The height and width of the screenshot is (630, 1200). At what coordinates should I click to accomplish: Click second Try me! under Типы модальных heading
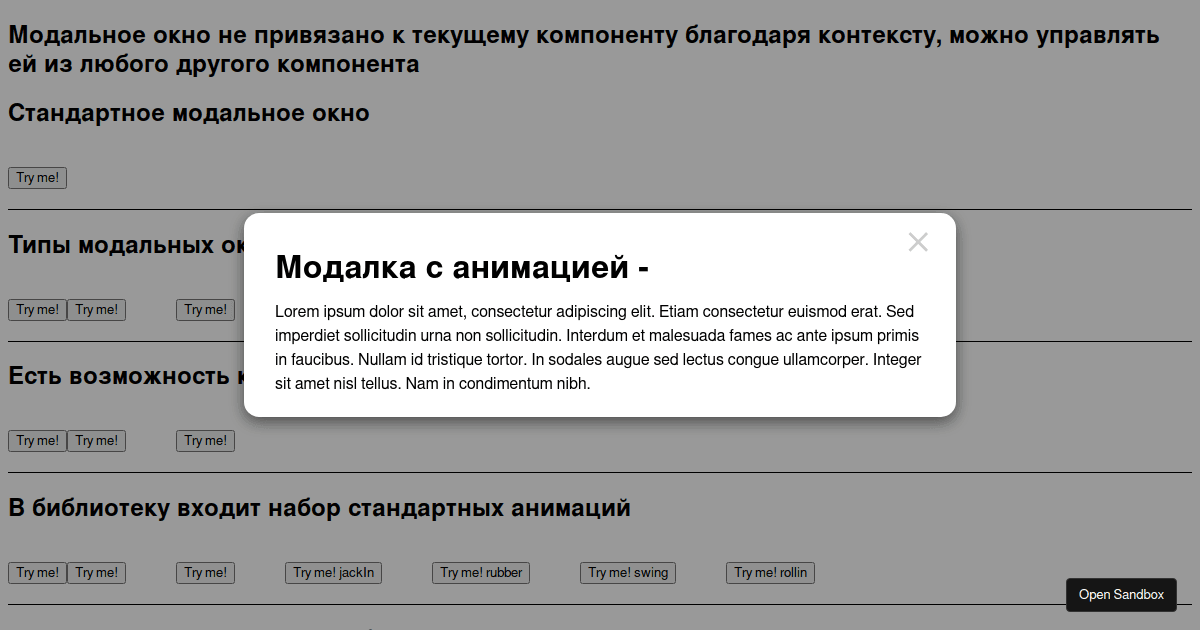click(96, 310)
